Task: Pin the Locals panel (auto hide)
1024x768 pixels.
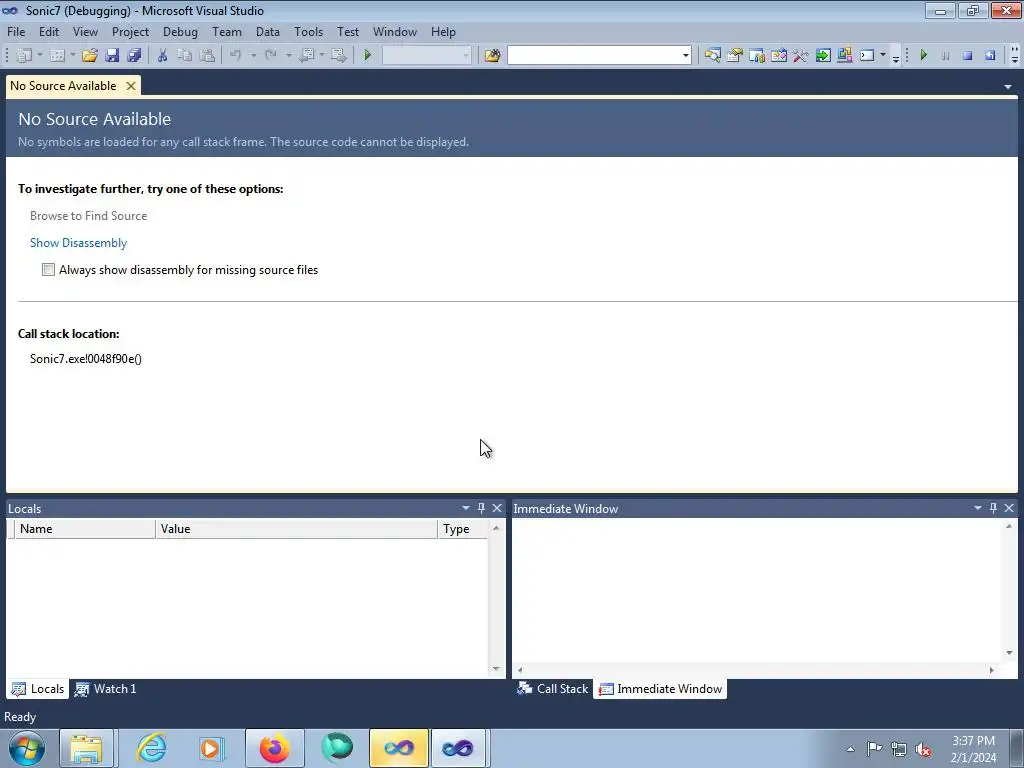Action: 481,508
